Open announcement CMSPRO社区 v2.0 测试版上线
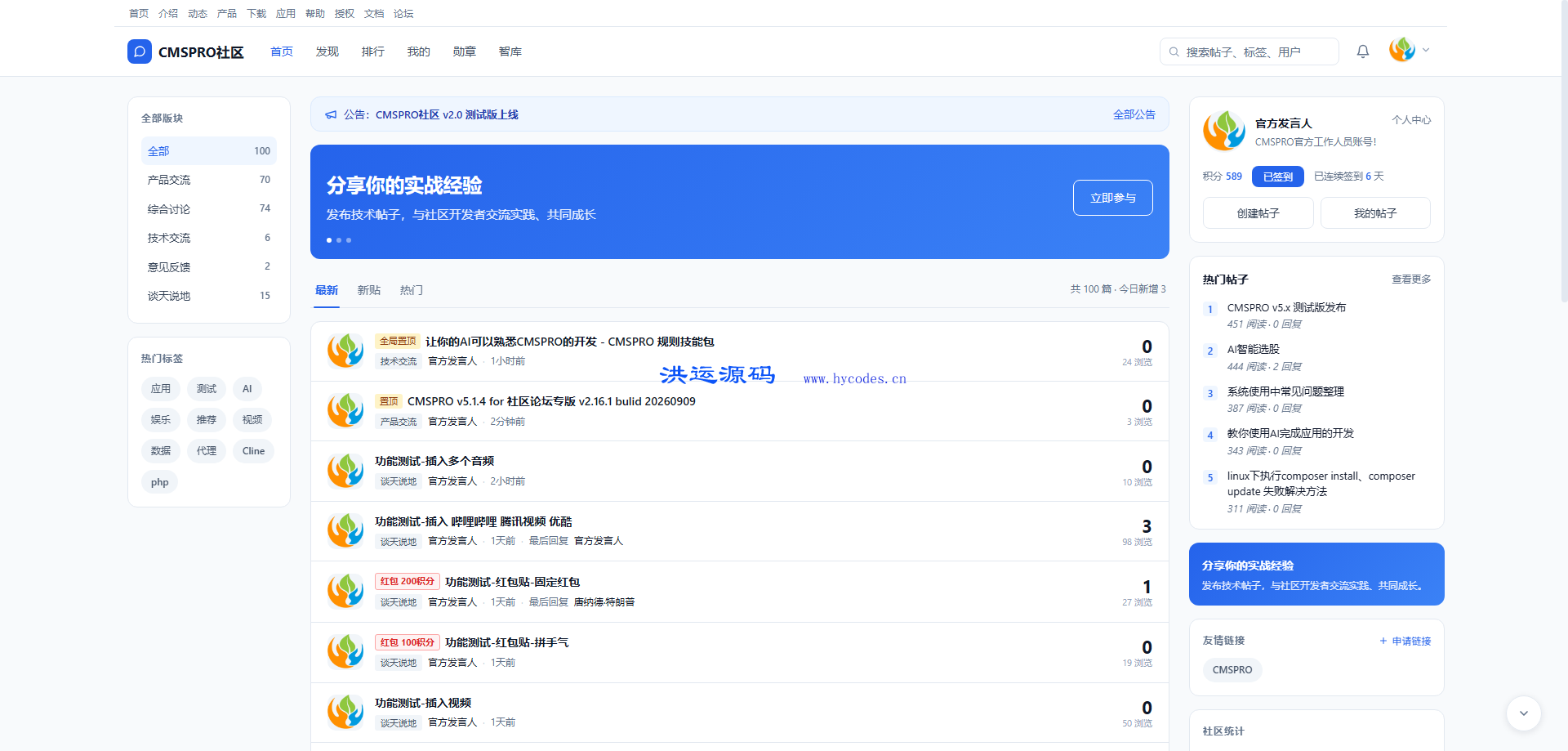Image resolution: width=1568 pixels, height=751 pixels. tap(447, 115)
